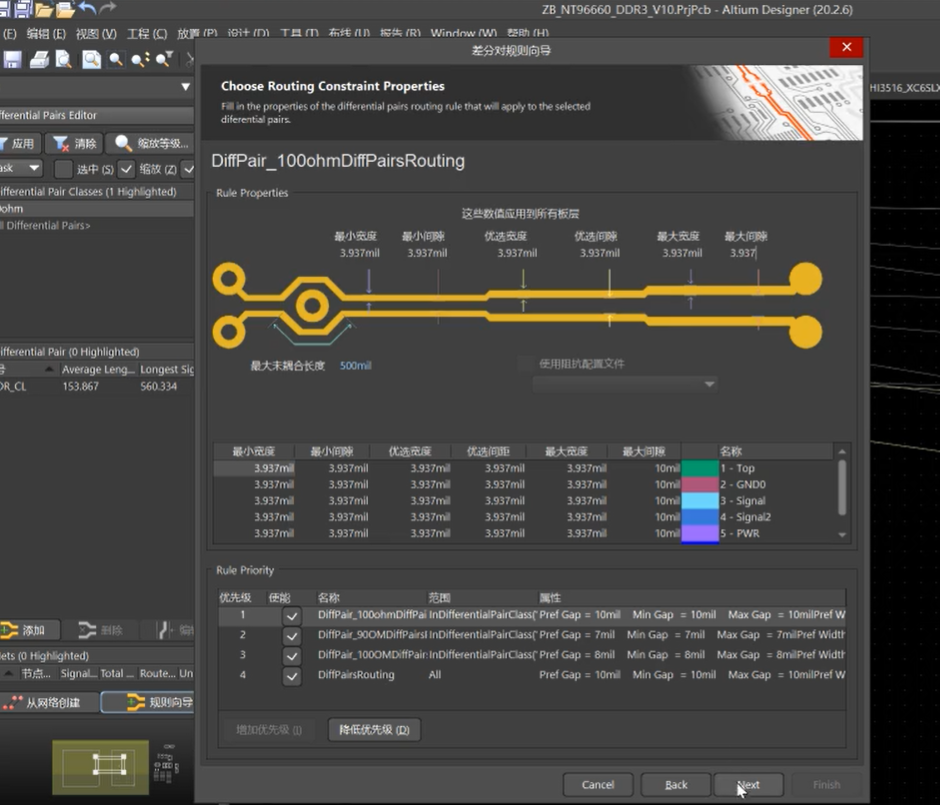Viewport: 940px width, 805px height.
Task: Click the blue swatch for 4 - Signal2
Action: 700,517
